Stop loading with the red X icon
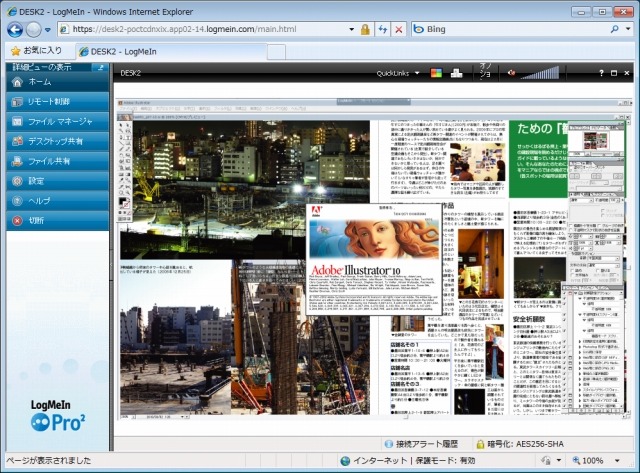This screenshot has width=640, height=473. (399, 29)
